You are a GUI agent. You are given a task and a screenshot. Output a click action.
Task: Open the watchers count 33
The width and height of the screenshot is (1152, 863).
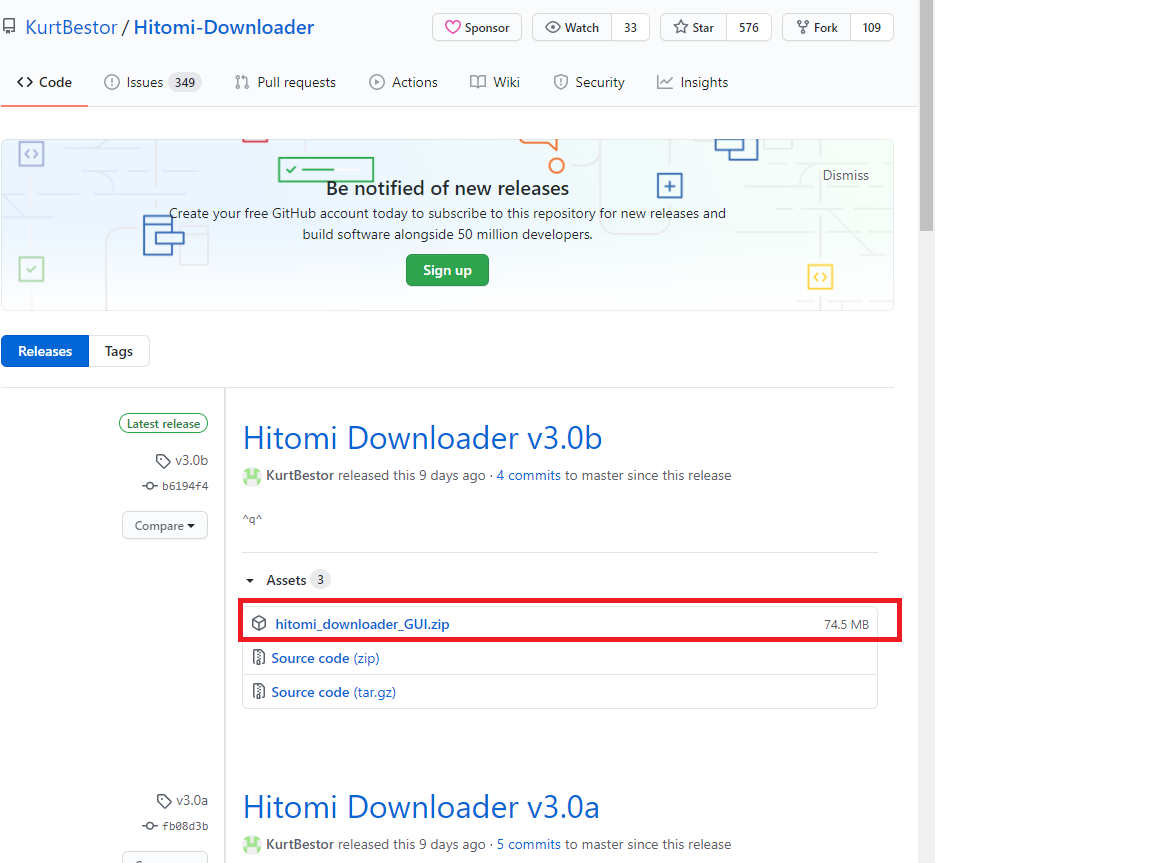pyautogui.click(x=630, y=27)
